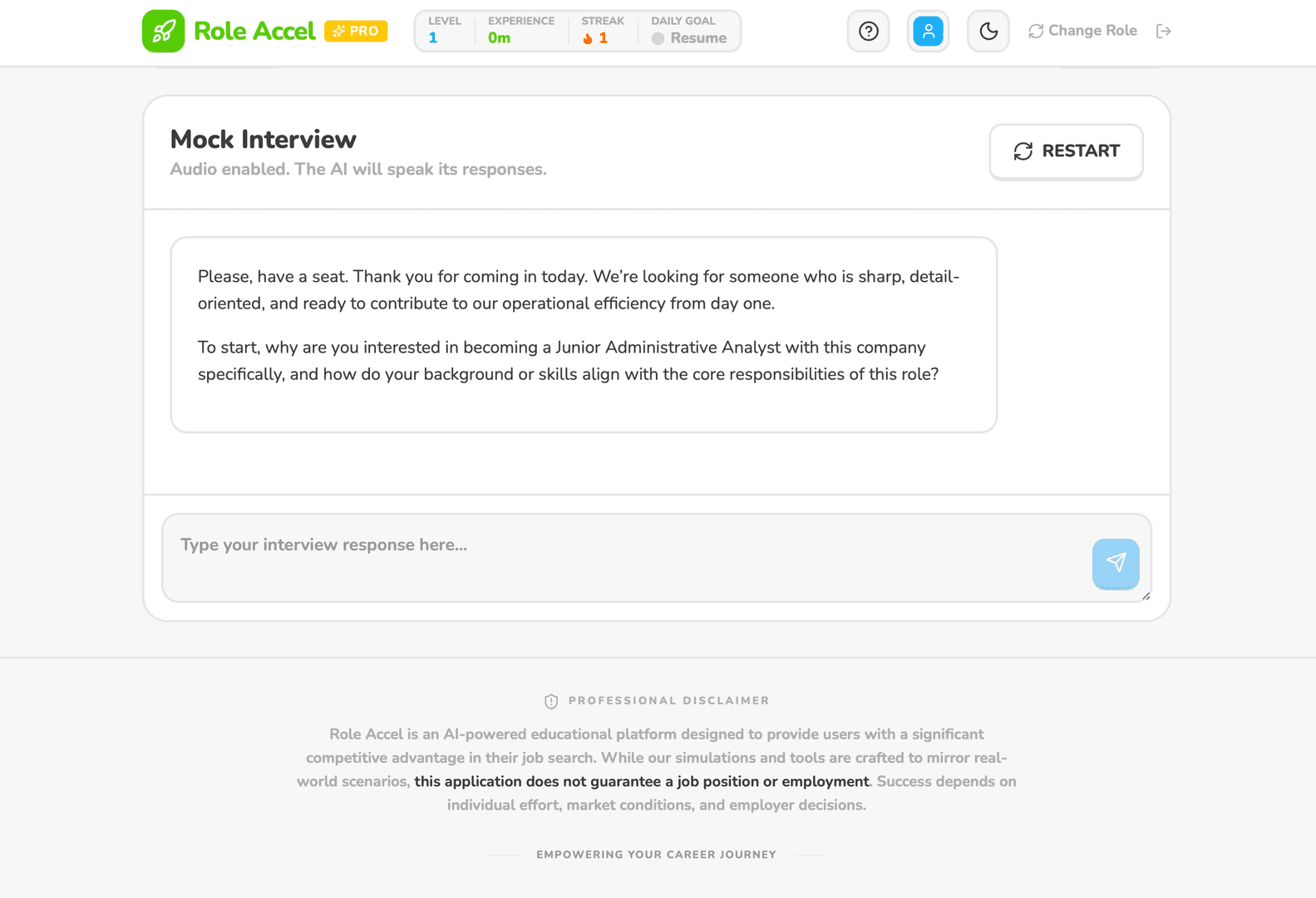Click the logout arrow icon
The height and width of the screenshot is (898, 1316).
pyautogui.click(x=1163, y=31)
